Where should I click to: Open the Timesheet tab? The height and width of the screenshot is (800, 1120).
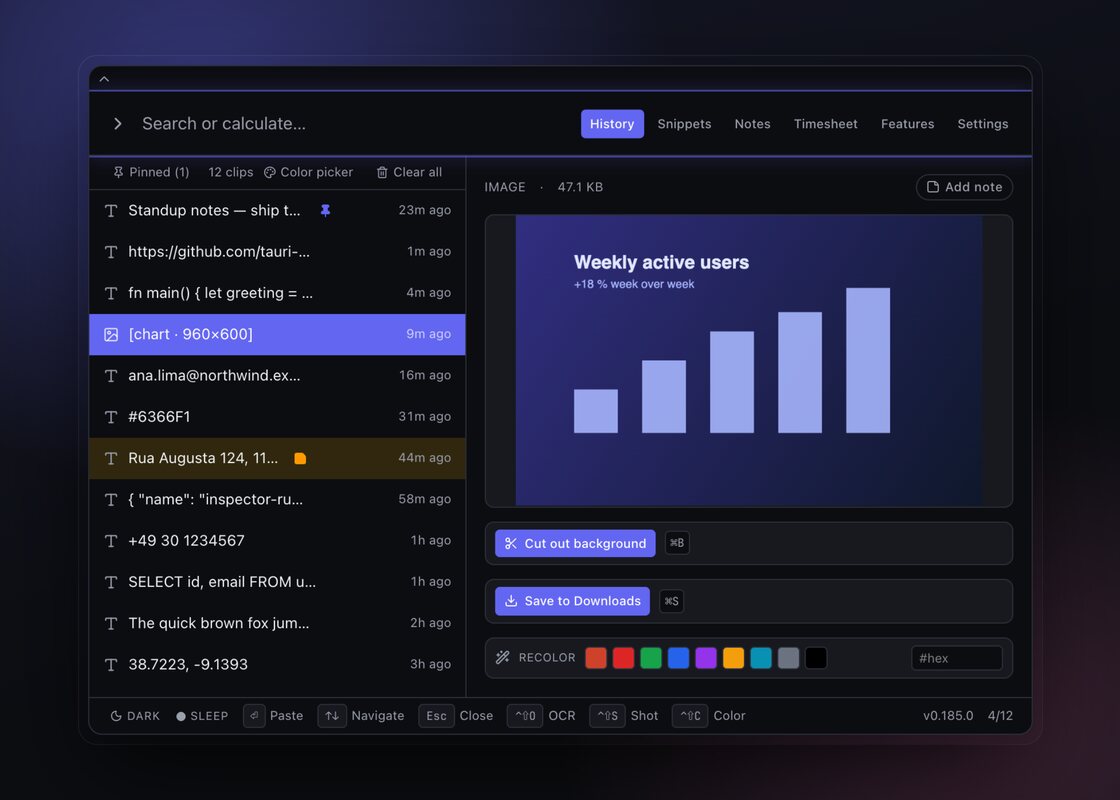point(826,124)
